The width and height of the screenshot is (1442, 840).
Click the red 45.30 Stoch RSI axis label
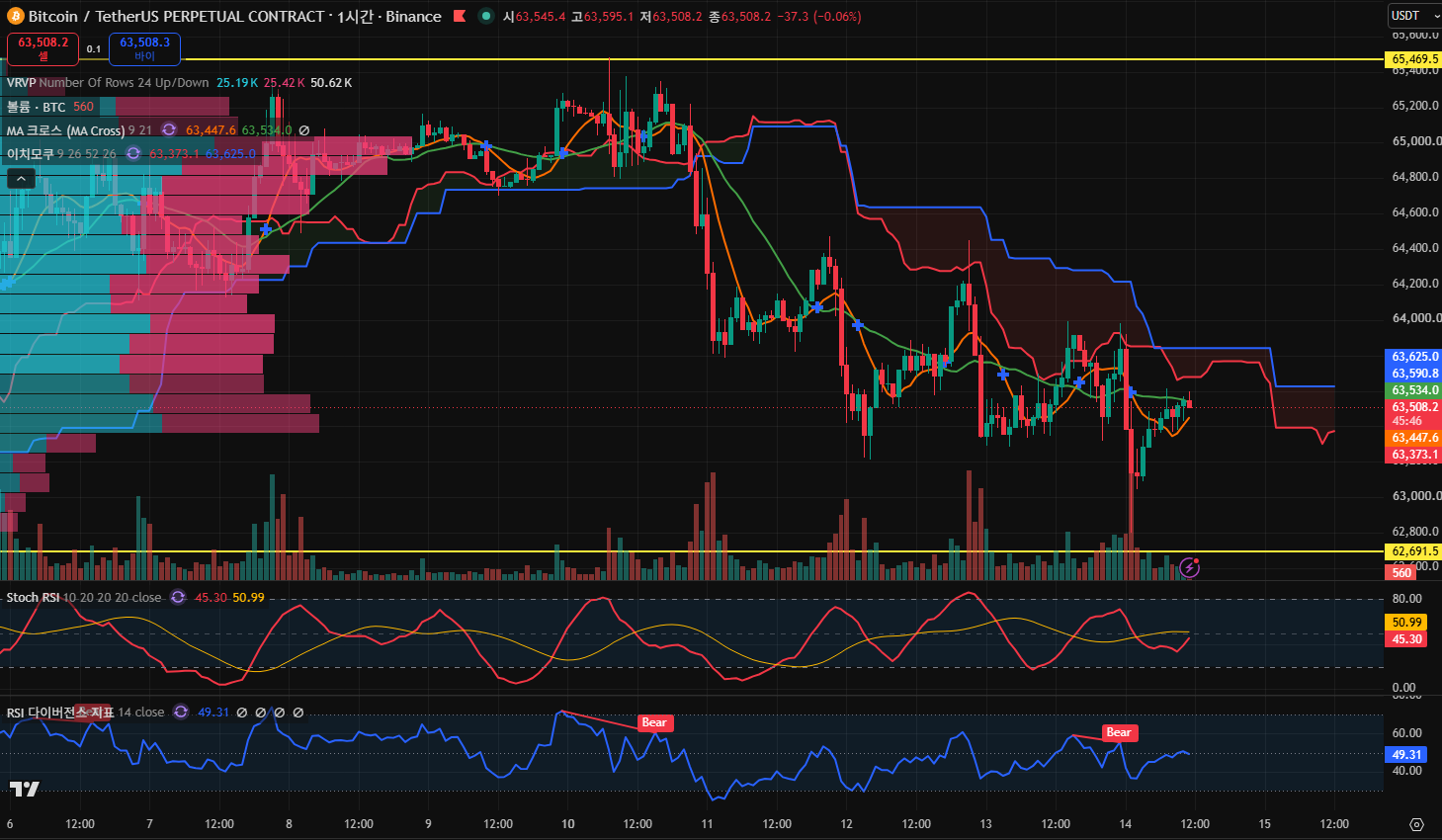click(x=1406, y=639)
